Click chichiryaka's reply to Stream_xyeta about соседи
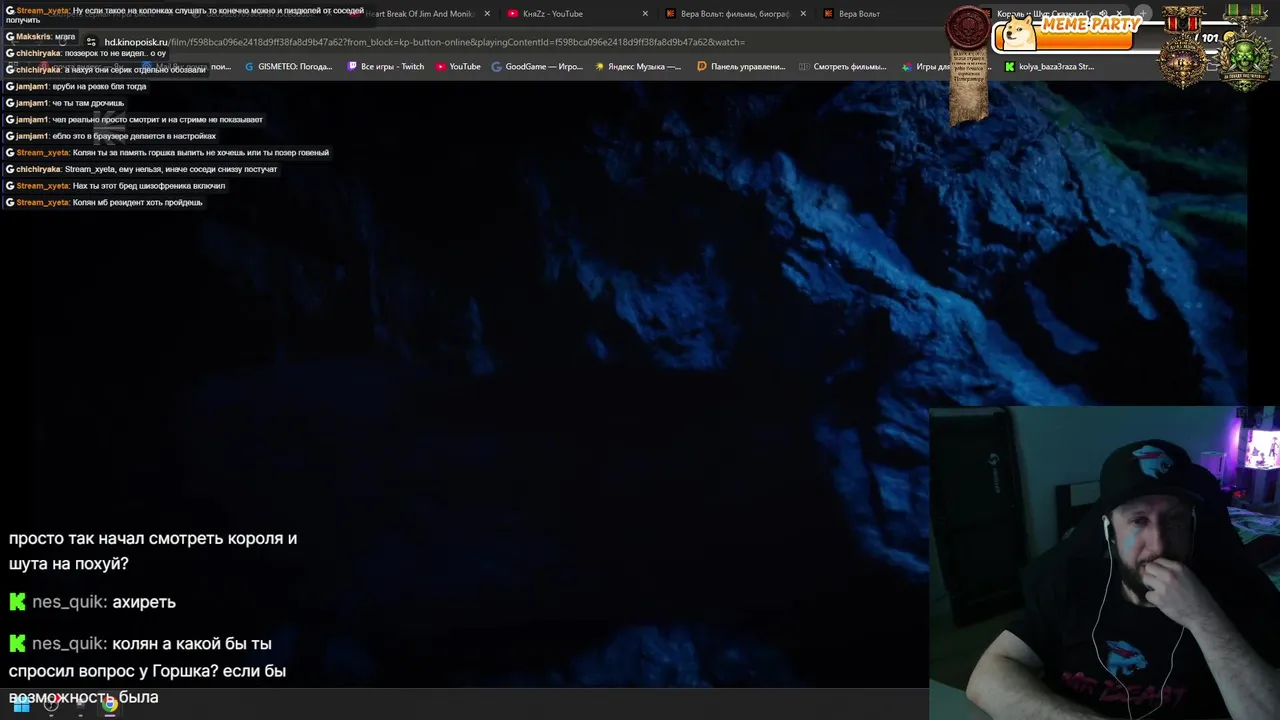This screenshot has width=1280, height=720. 141,169
